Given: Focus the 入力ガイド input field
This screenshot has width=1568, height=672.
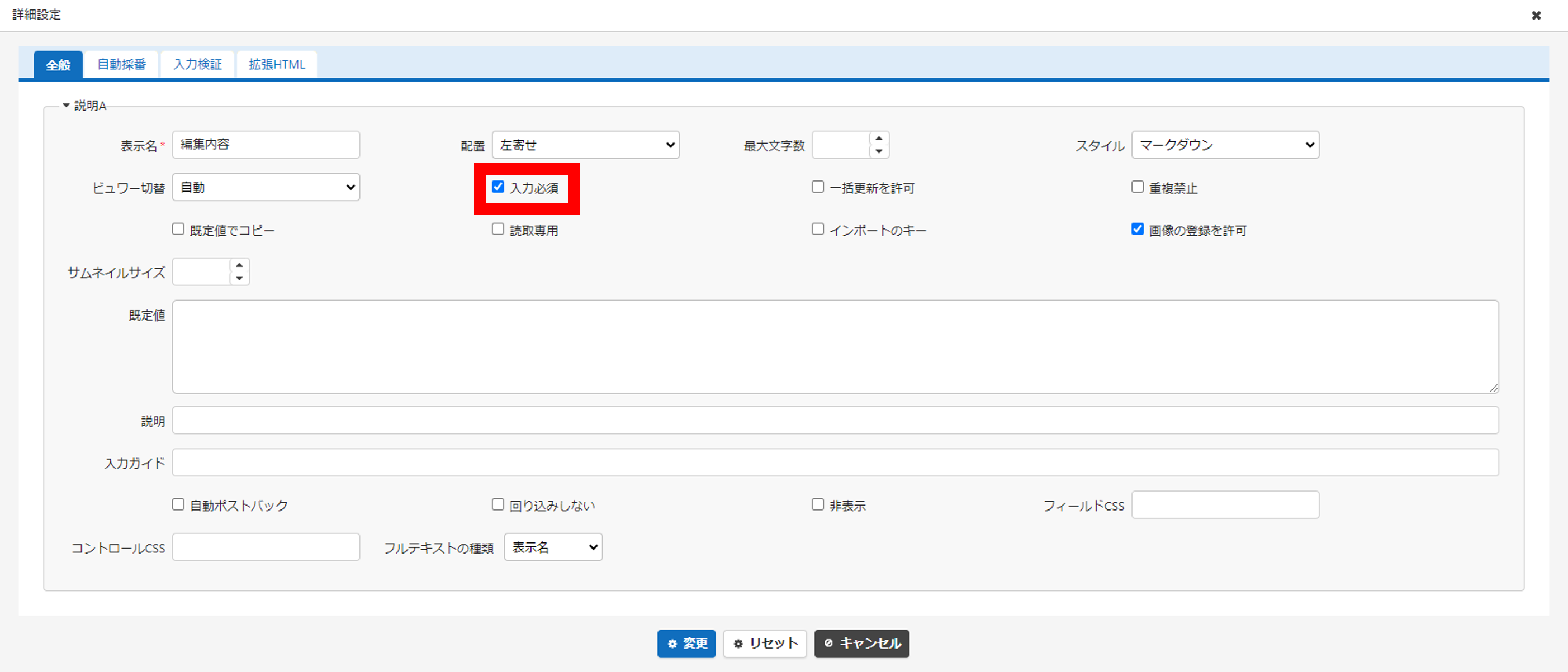Looking at the screenshot, I should [x=835, y=462].
